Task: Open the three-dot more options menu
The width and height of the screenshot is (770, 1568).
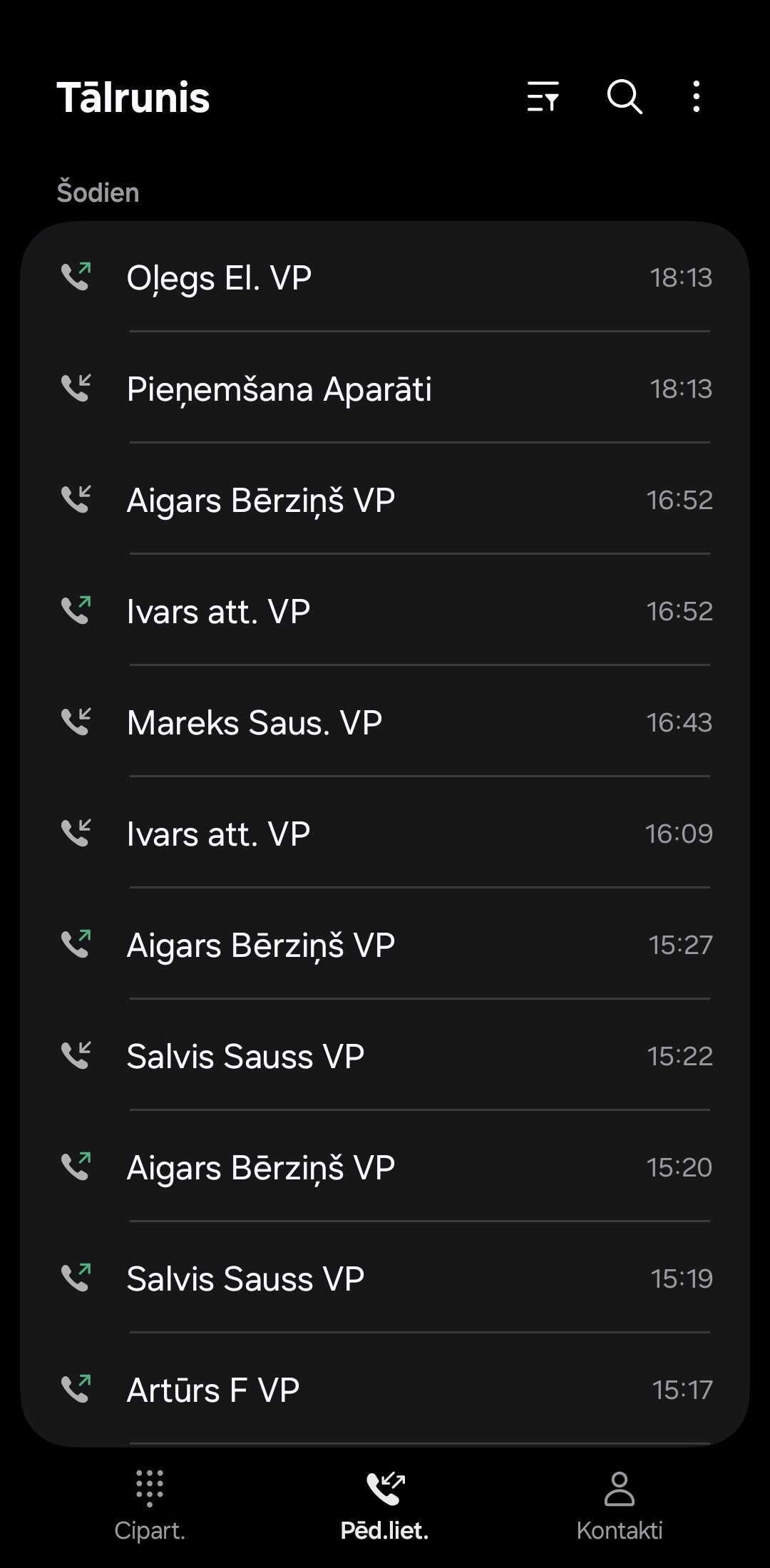Action: [697, 96]
